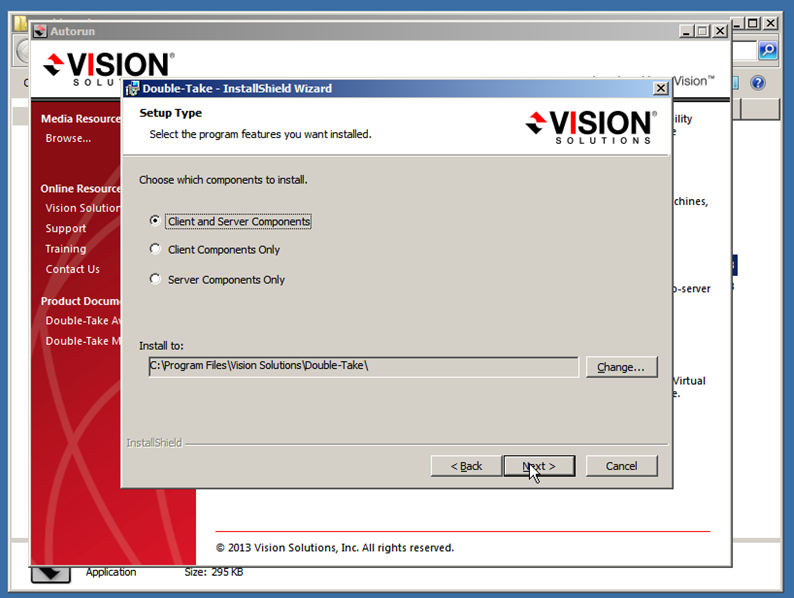This screenshot has height=598, width=794.
Task: Open first Double-Take documentation link
Action: click(83, 321)
